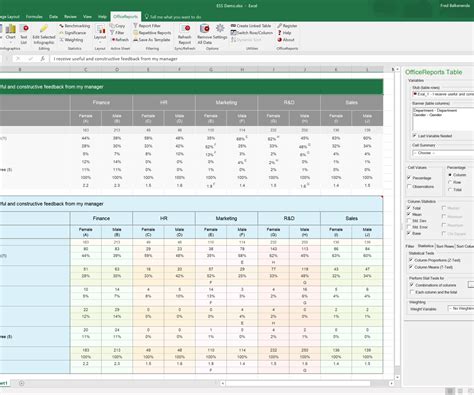Screen dimensions: 474x395
Task: Open the View ribbon tab
Action: coord(87,16)
